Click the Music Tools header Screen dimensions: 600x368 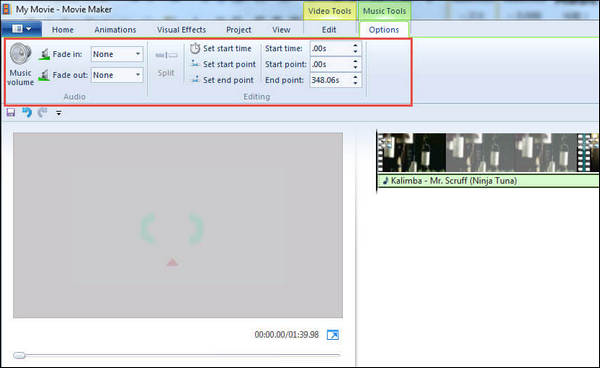(x=384, y=11)
